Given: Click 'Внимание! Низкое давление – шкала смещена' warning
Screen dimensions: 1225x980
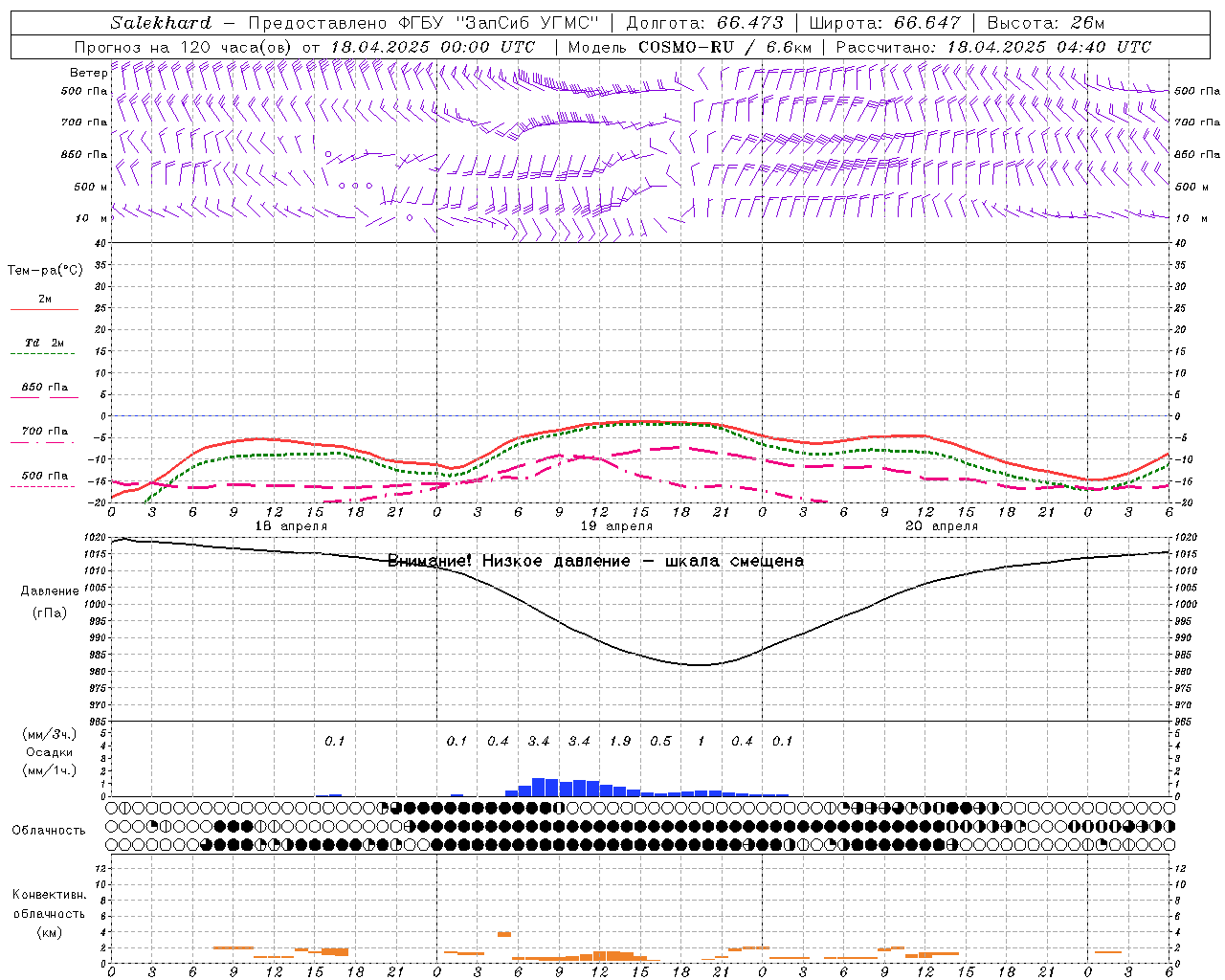Looking at the screenshot, I should tap(595, 561).
